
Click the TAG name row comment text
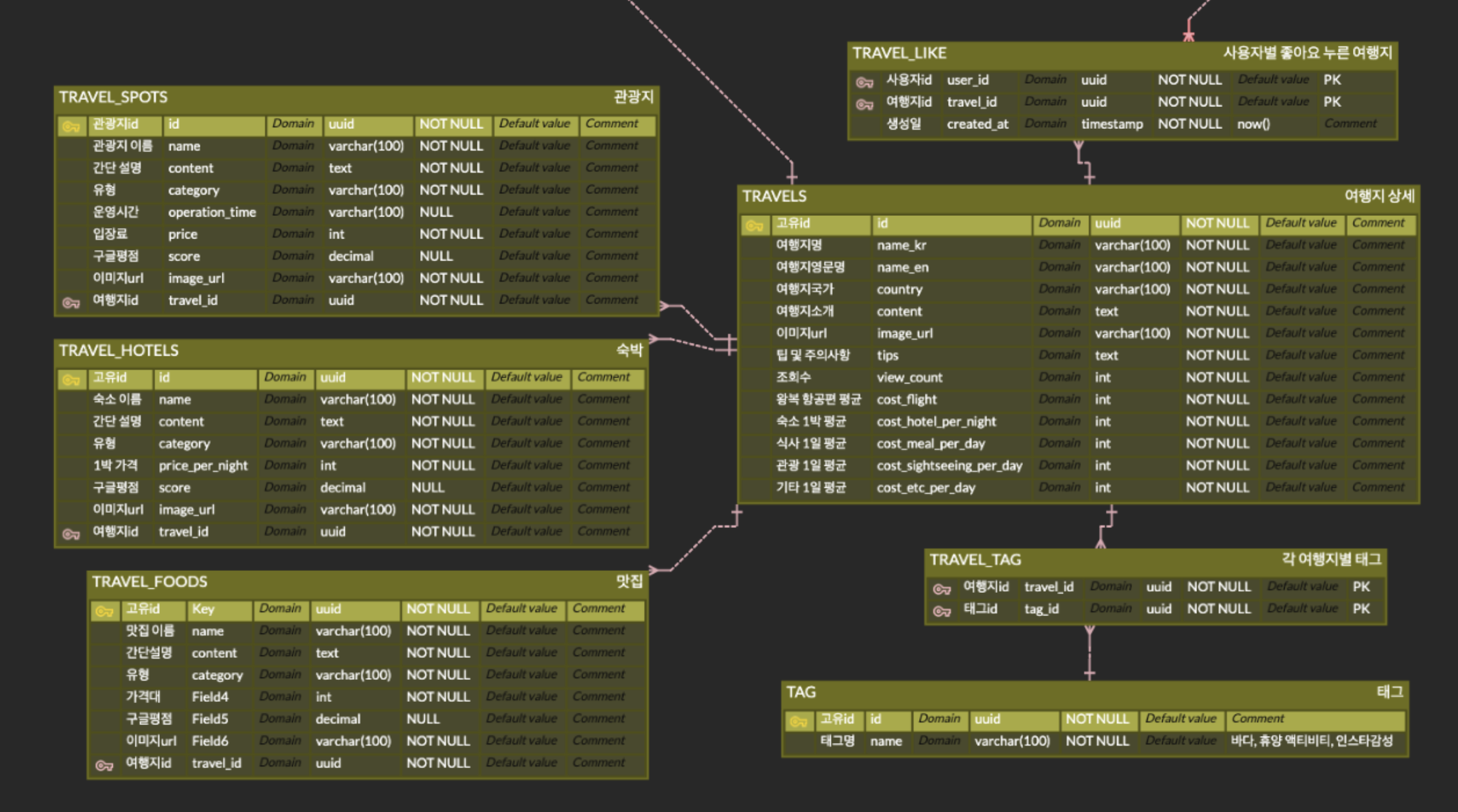click(x=1311, y=741)
